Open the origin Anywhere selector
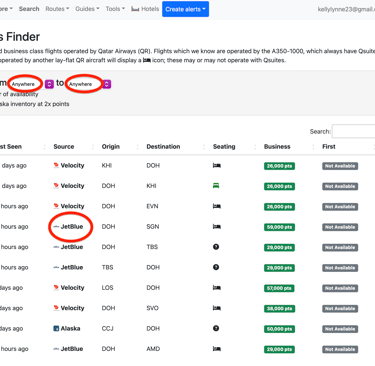 pos(26,84)
